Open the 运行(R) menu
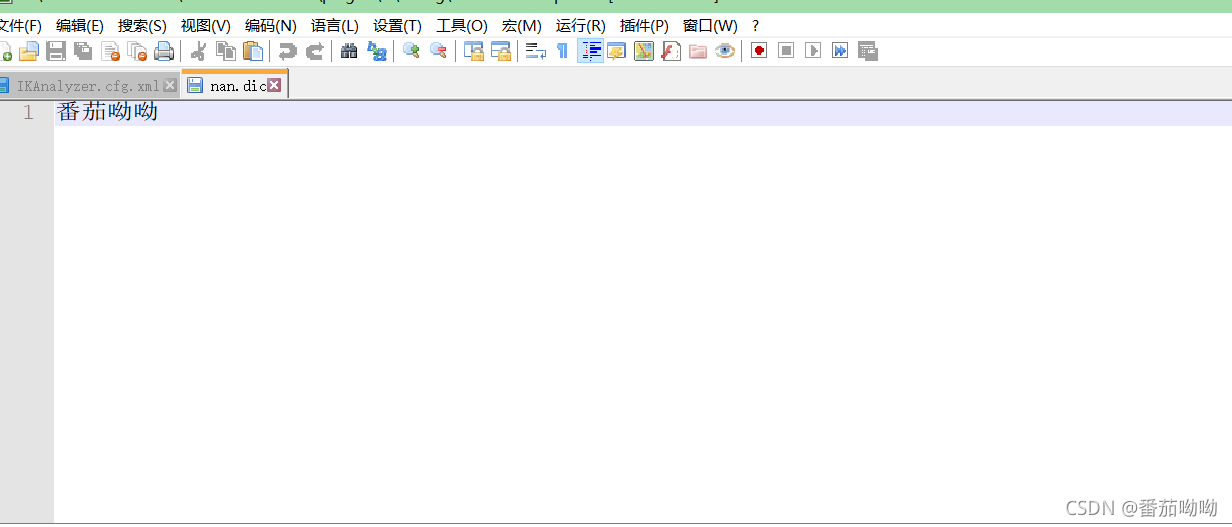 [581, 26]
